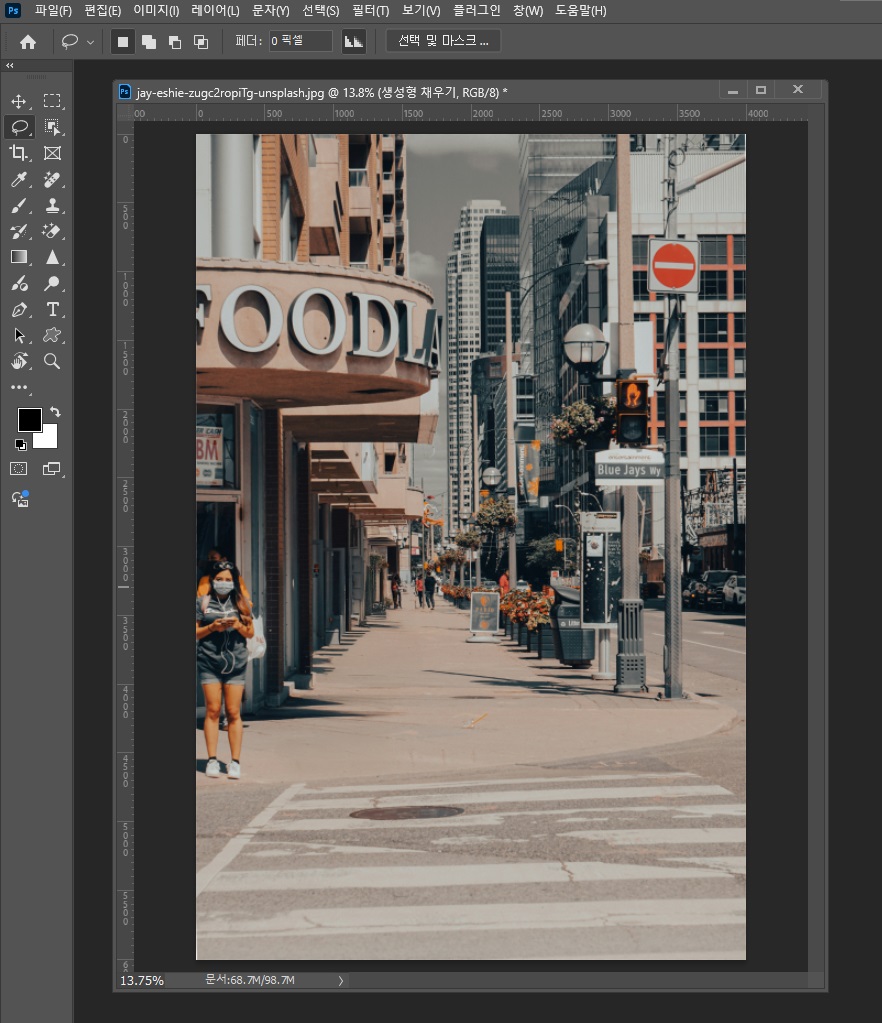Viewport: 882px width, 1023px height.
Task: Open the 파일(F) menu
Action: pos(53,10)
